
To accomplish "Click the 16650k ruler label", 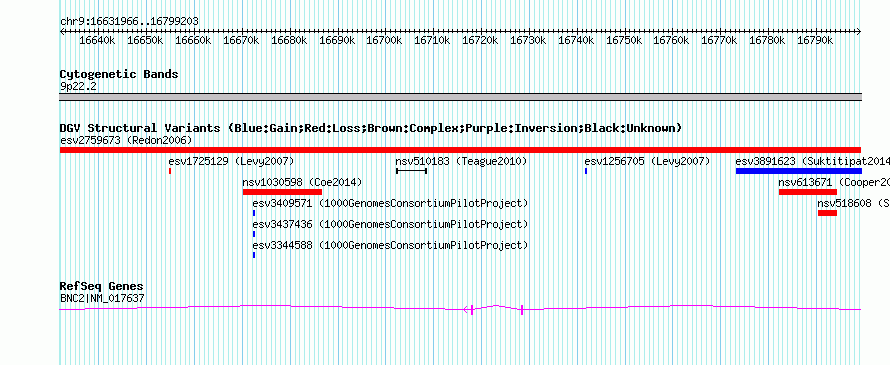I will (145, 41).
